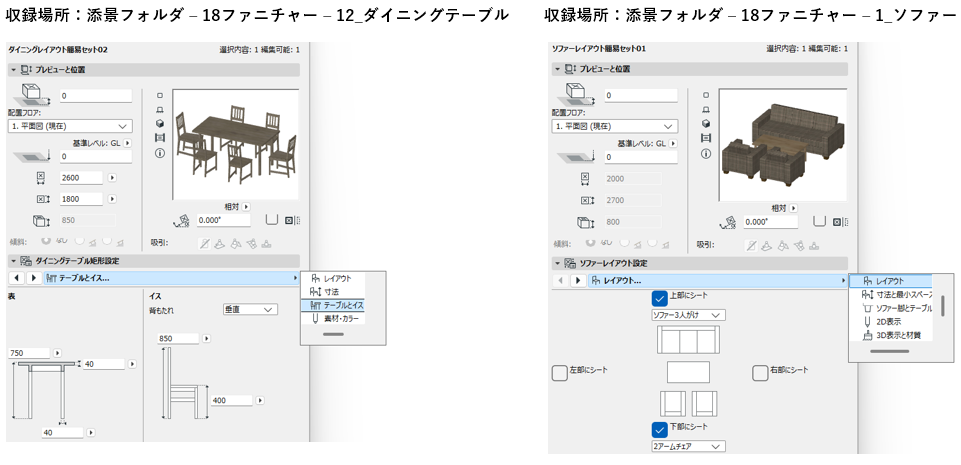Click the elevation view icon beside the sofa preview
This screenshot has width=961, height=465.
coord(706,110)
